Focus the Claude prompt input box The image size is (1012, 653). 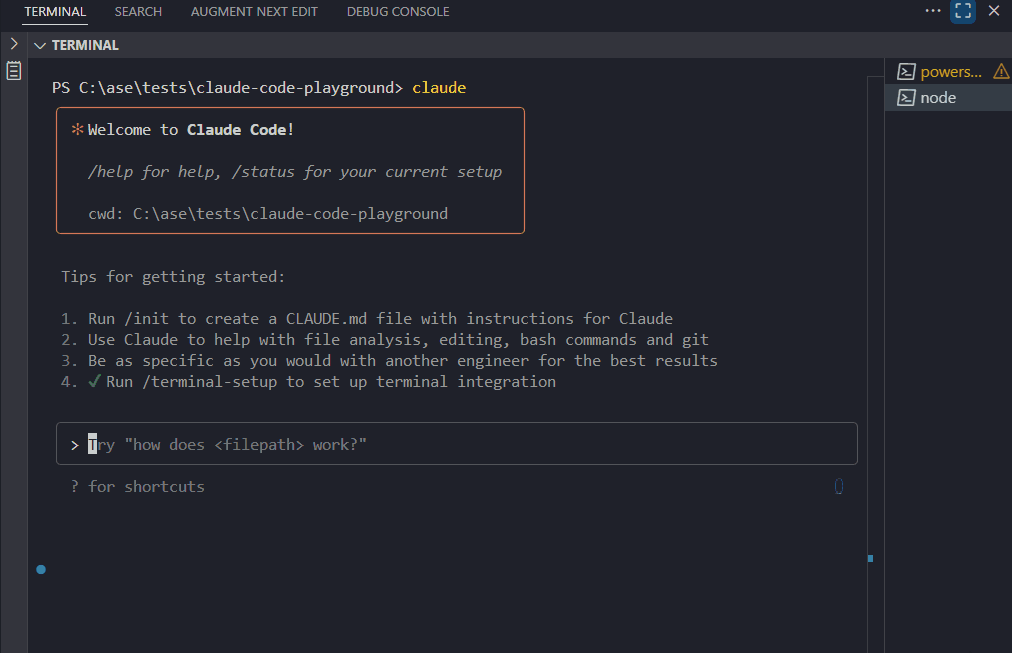pyautogui.click(x=457, y=444)
